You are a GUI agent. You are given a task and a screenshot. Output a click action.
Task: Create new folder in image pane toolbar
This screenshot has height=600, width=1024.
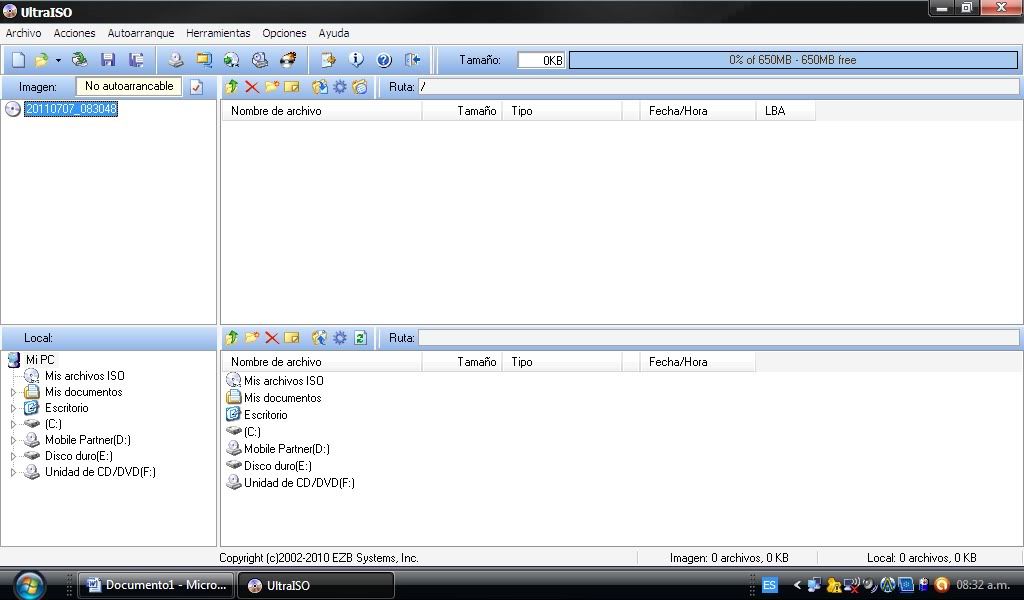point(272,87)
